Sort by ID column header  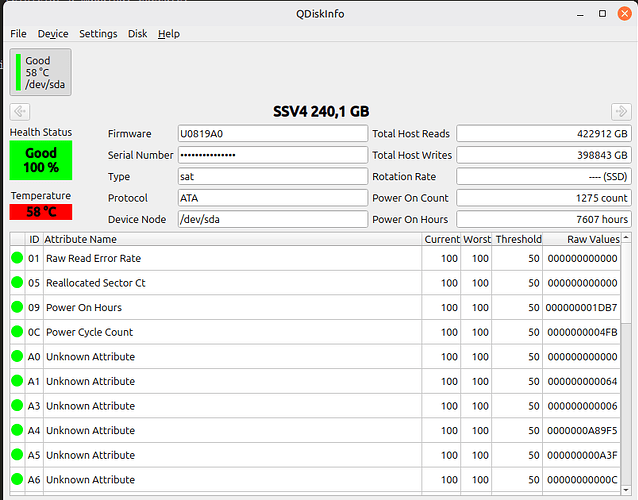coord(34,239)
